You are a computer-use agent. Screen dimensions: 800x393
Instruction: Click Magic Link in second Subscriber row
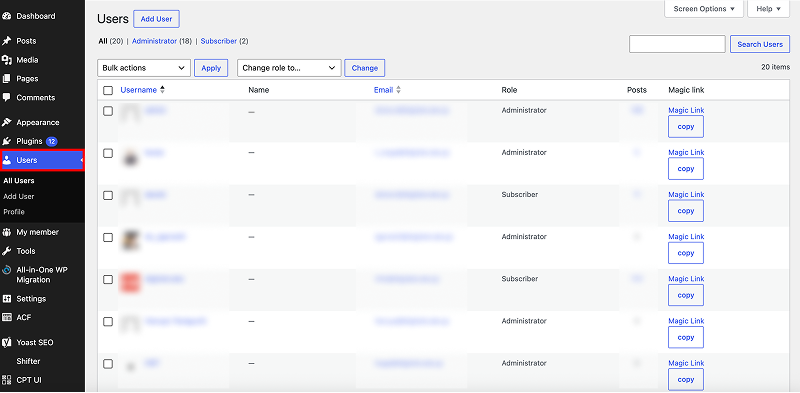(x=686, y=279)
